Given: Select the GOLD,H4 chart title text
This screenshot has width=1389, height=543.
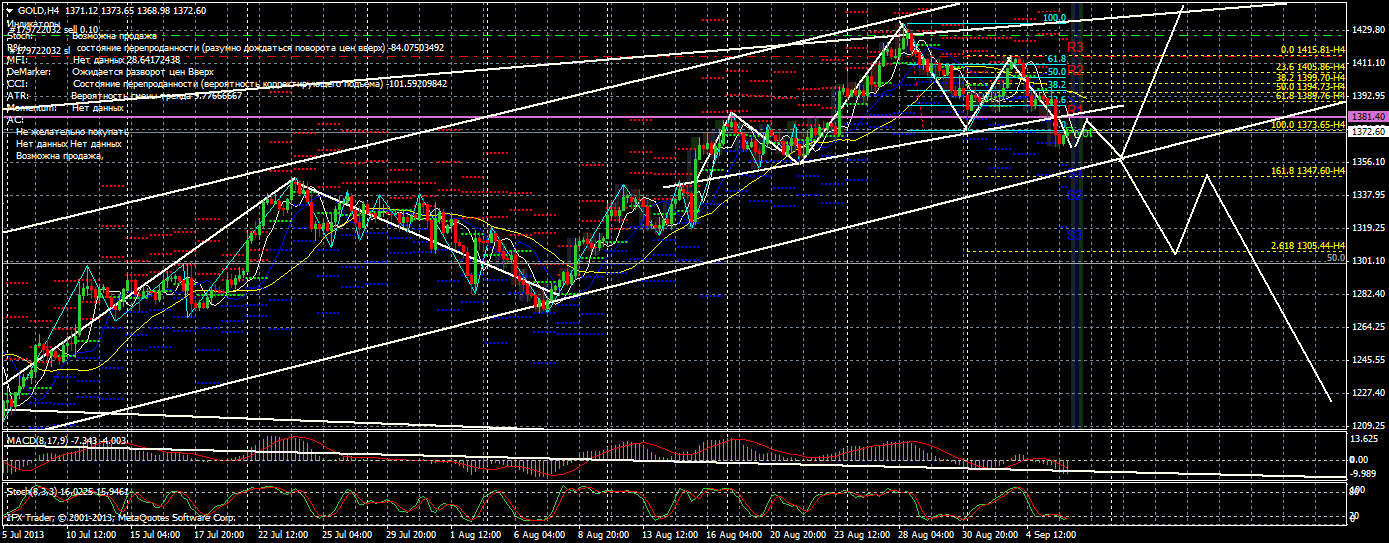Looking at the screenshot, I should pos(37,9).
